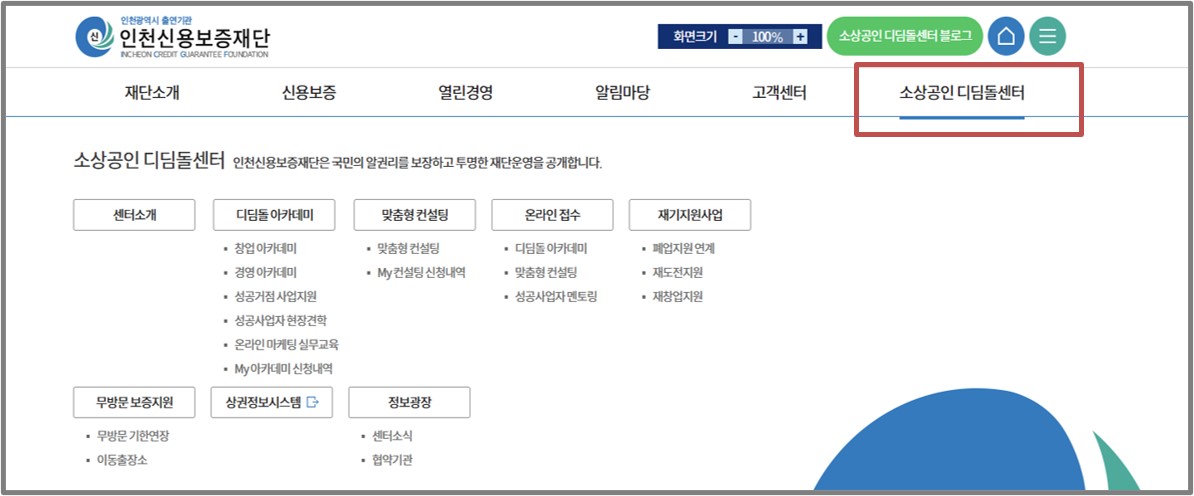Click the 소상공인 디딤돌센터 section heading
Viewport: 1194px width, 496px height.
149,161
